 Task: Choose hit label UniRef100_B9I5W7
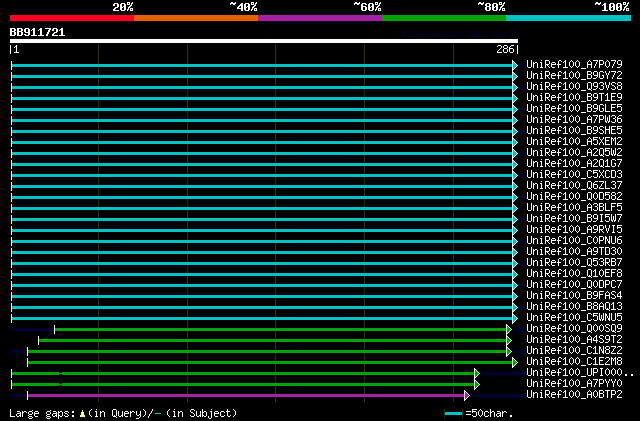tap(574, 219)
